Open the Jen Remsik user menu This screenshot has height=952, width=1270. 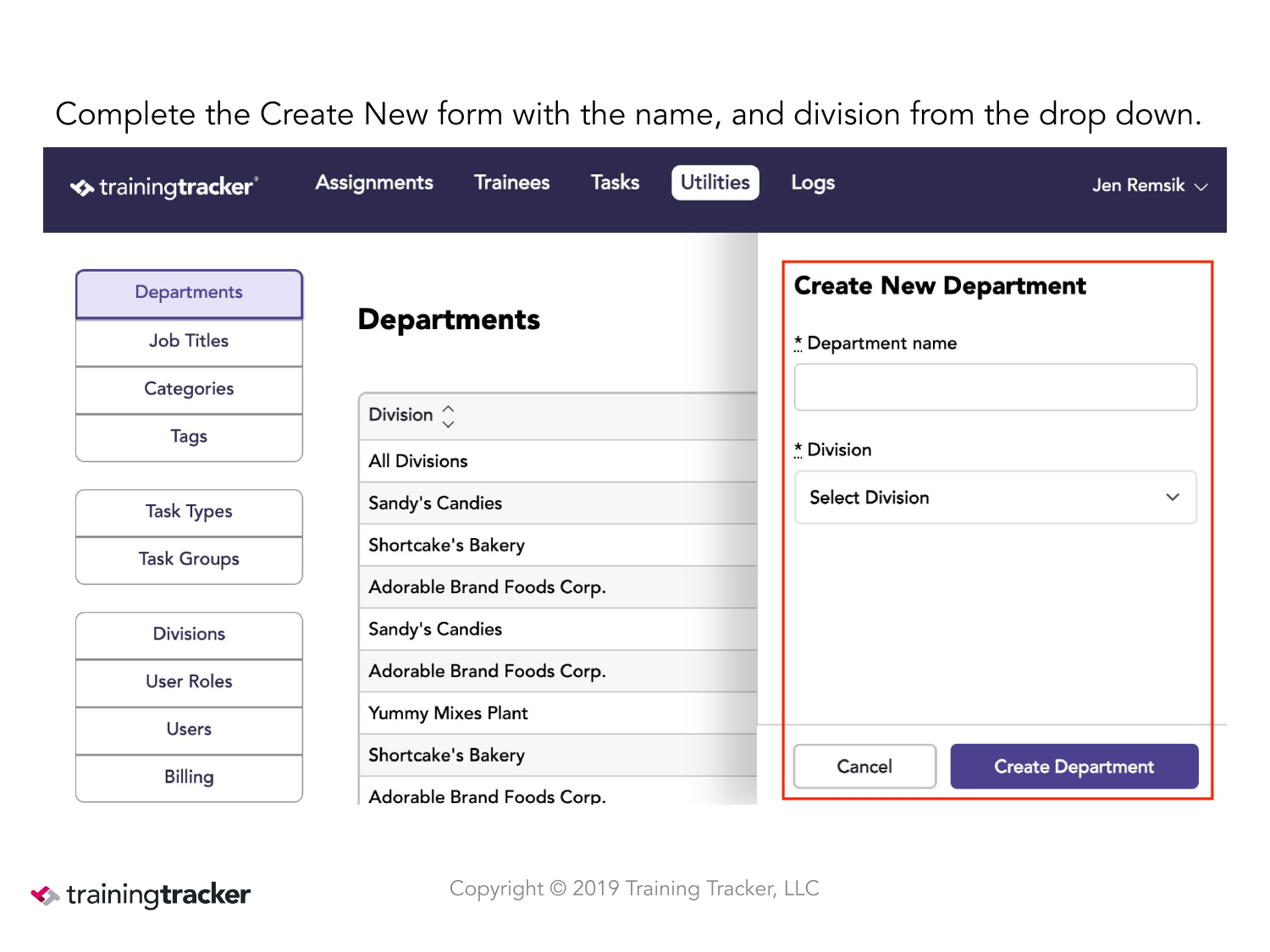pos(1149,185)
